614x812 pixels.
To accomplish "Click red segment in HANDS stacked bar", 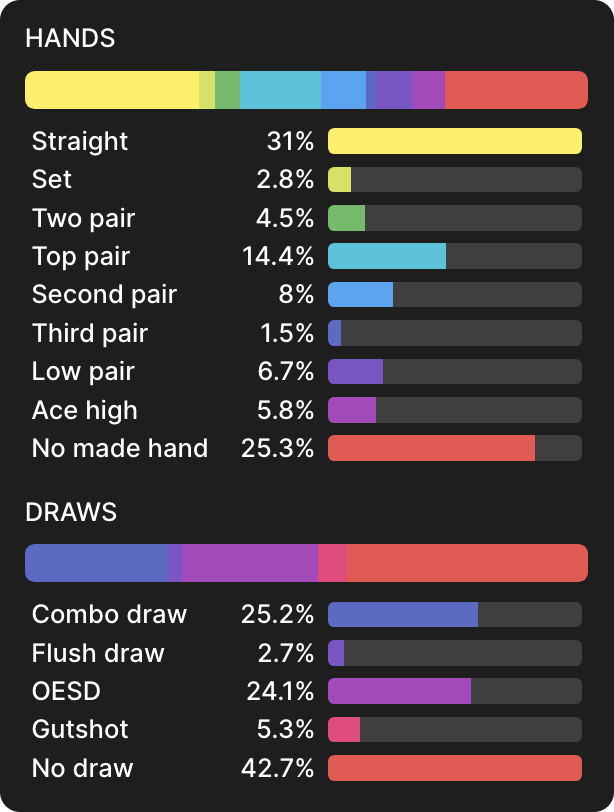I will 515,90.
